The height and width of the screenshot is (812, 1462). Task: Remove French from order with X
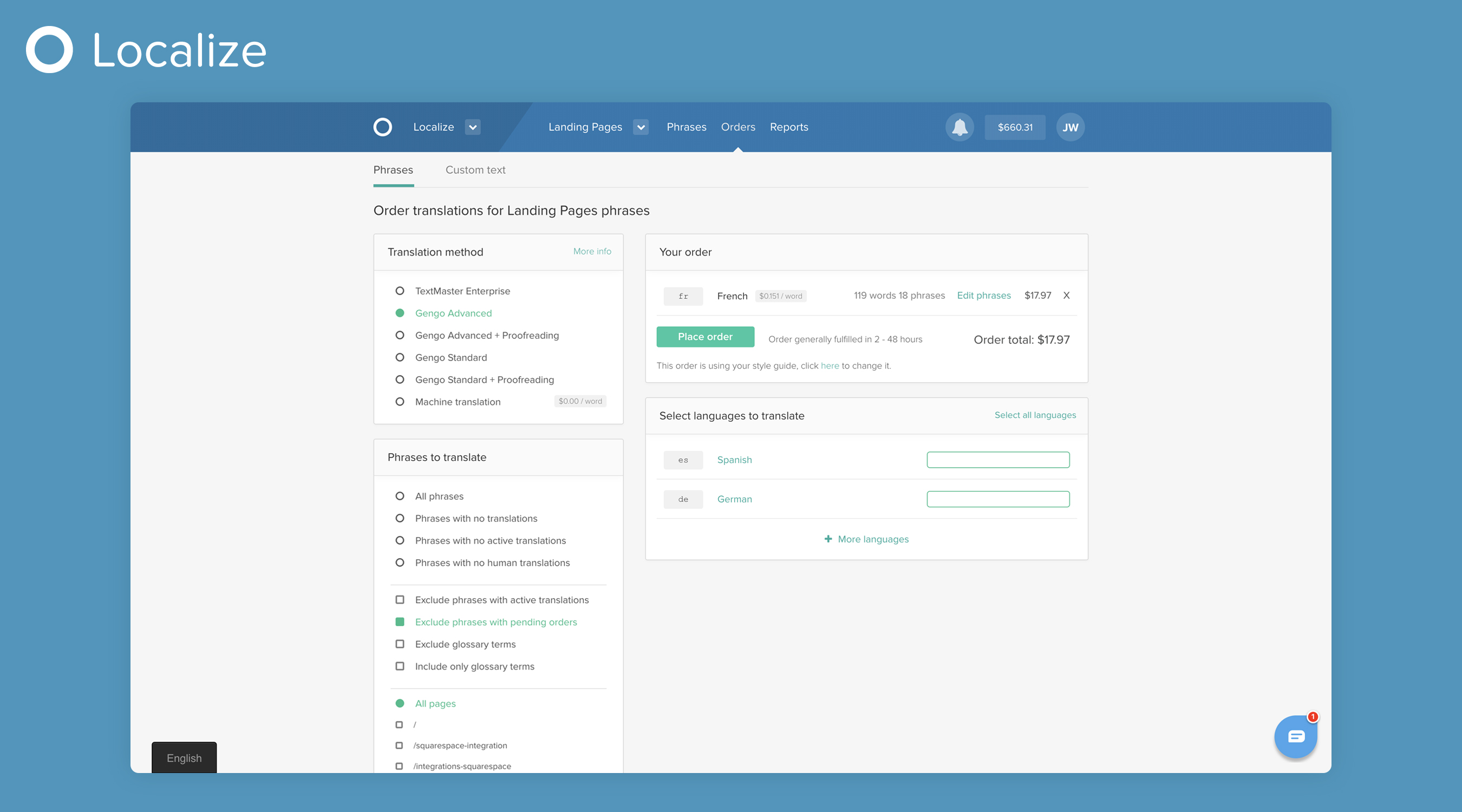click(1066, 295)
